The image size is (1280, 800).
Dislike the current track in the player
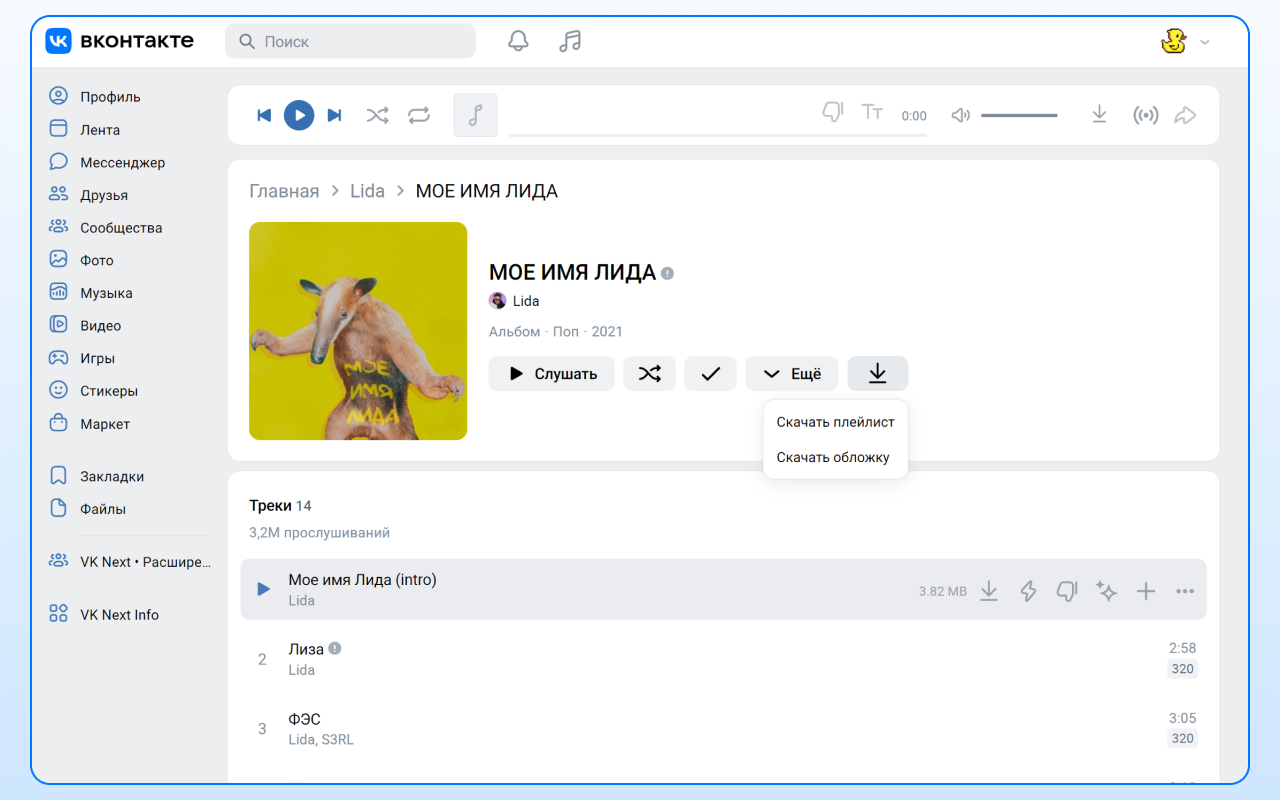(832, 112)
